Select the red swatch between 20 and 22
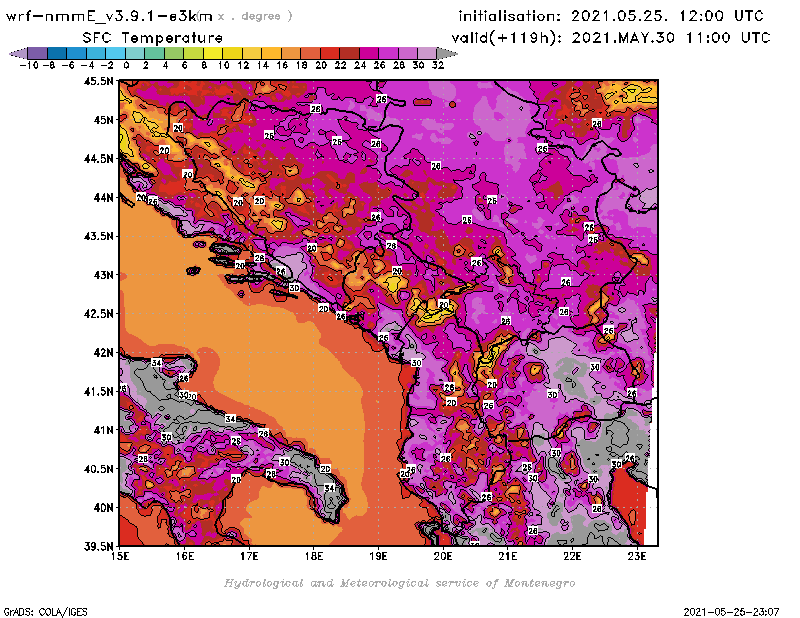Image resolution: width=800 pixels, height=618 pixels. point(329,52)
